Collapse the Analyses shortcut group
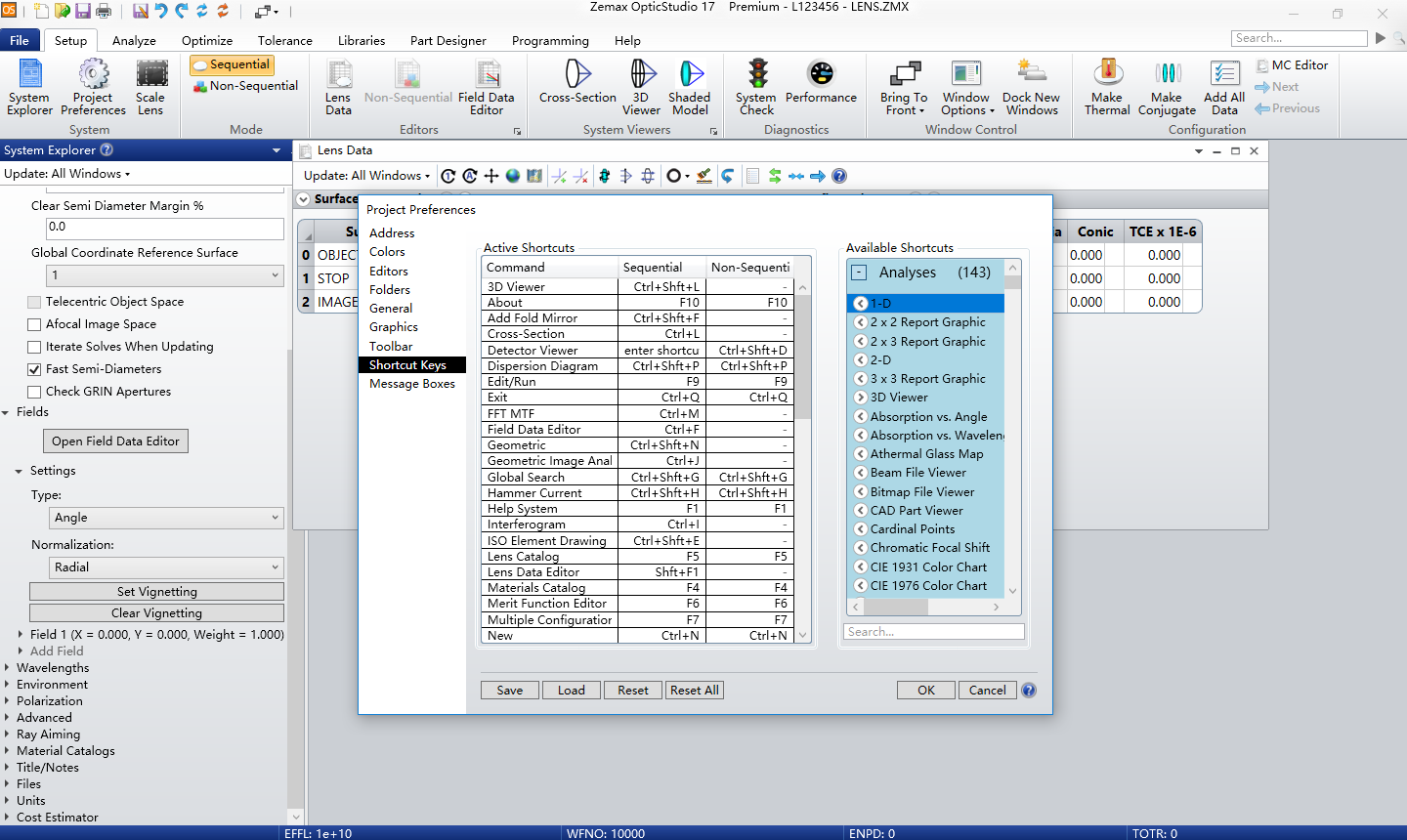This screenshot has height=840, width=1407. pos(859,273)
